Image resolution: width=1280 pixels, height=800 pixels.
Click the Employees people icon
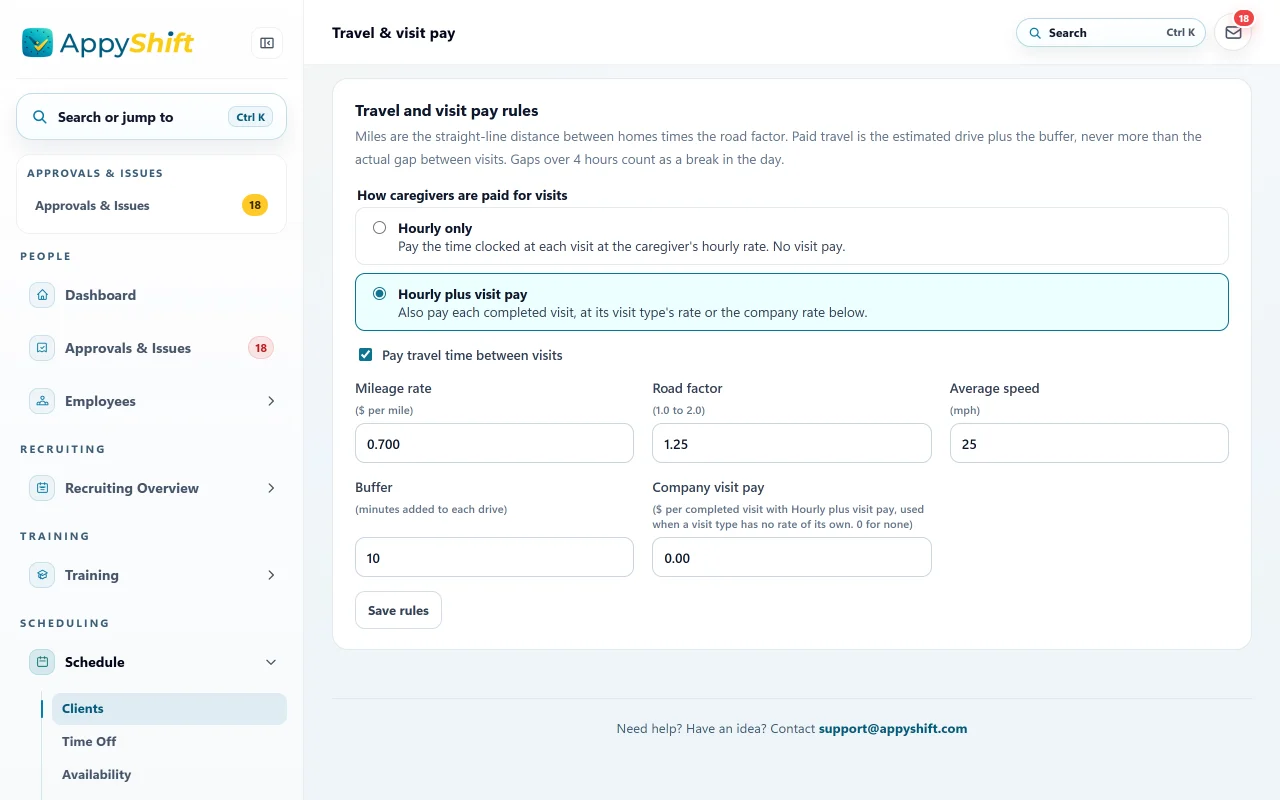42,401
